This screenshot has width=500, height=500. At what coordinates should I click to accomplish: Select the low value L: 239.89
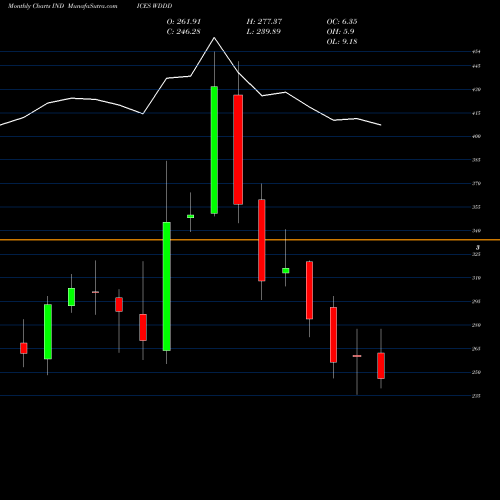pyautogui.click(x=264, y=32)
